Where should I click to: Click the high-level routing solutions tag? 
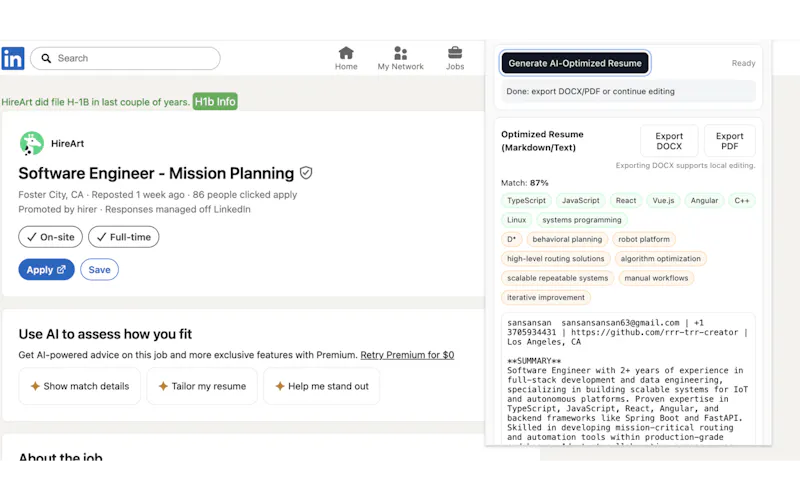tap(555, 259)
